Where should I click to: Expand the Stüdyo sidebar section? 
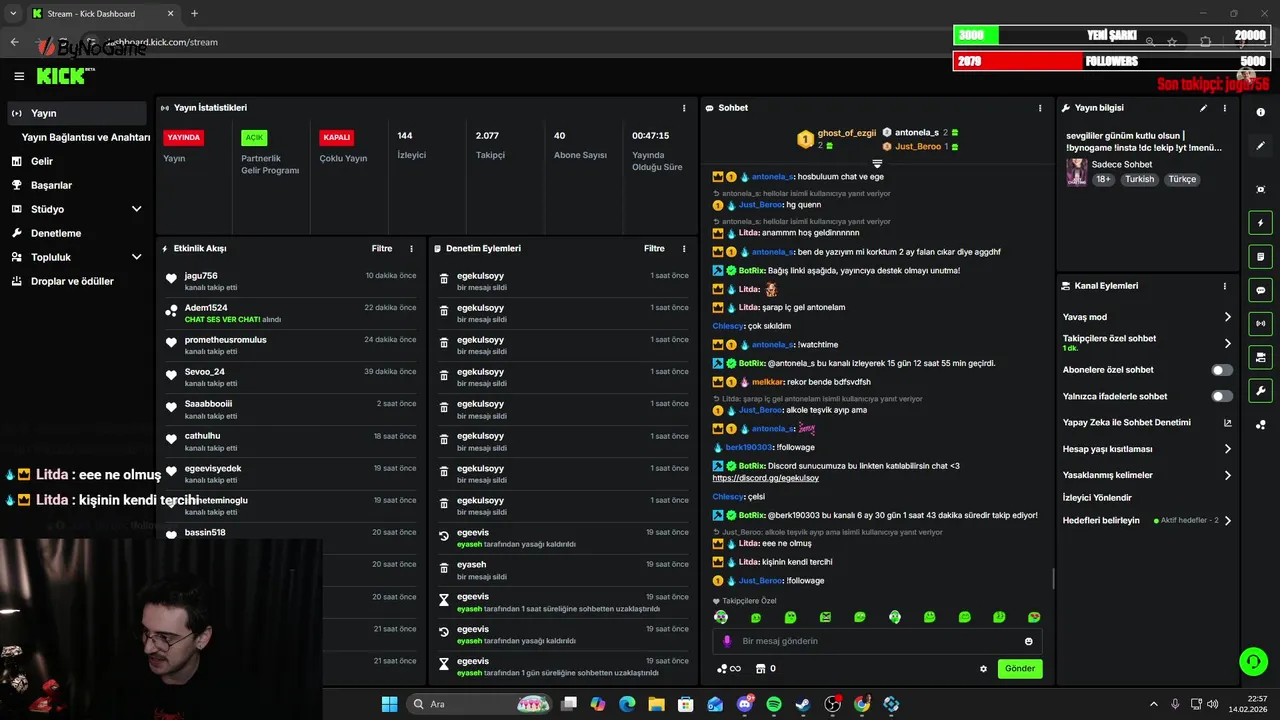click(x=137, y=209)
